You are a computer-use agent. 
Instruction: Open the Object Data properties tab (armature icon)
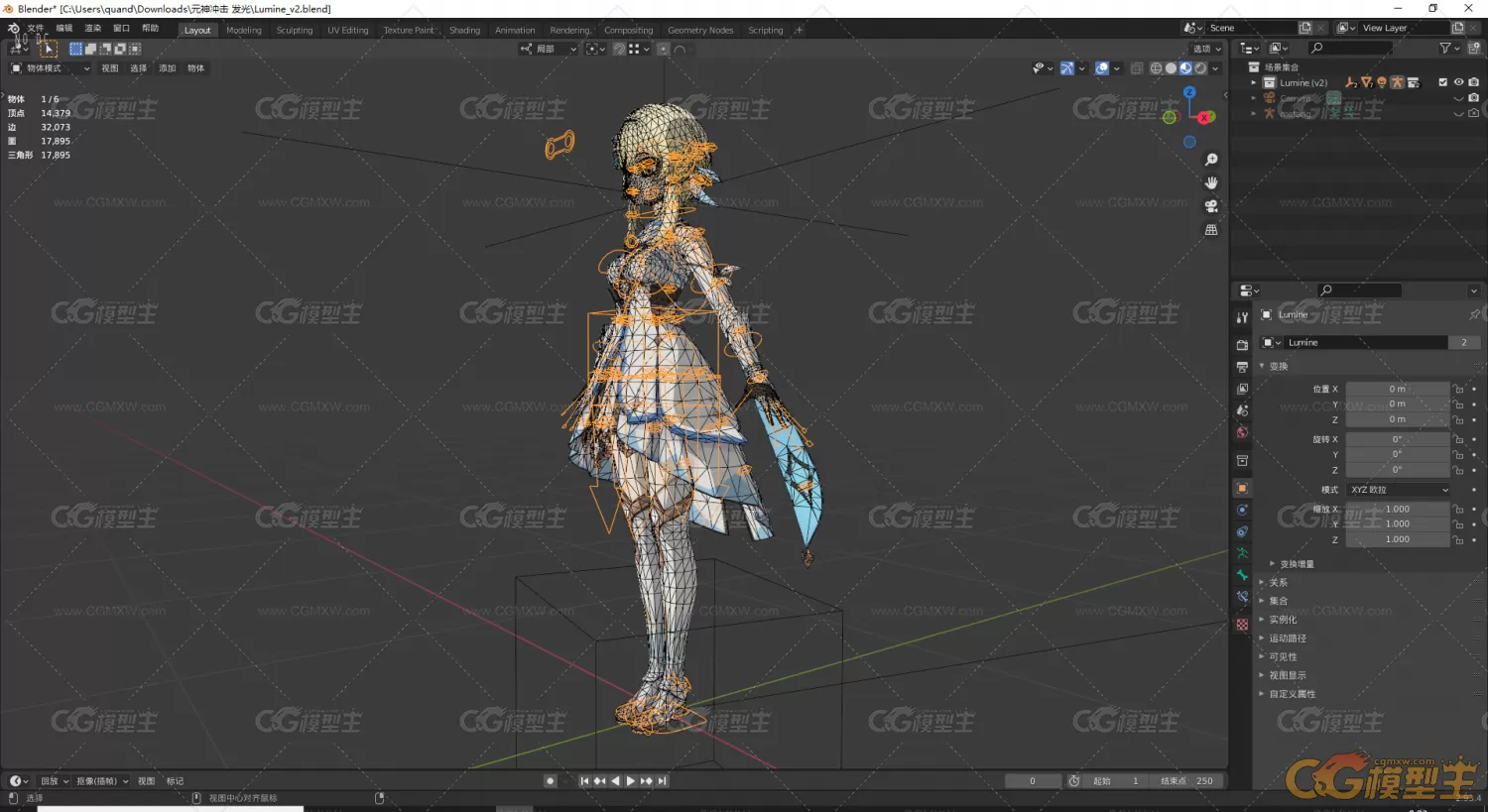pyautogui.click(x=1242, y=553)
